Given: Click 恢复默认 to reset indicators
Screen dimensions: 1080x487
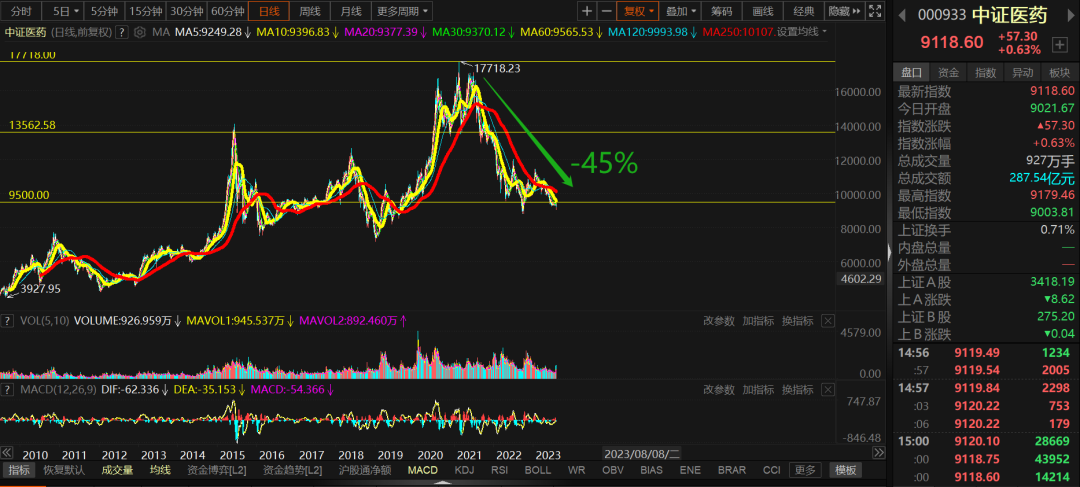Looking at the screenshot, I should coord(64,470).
